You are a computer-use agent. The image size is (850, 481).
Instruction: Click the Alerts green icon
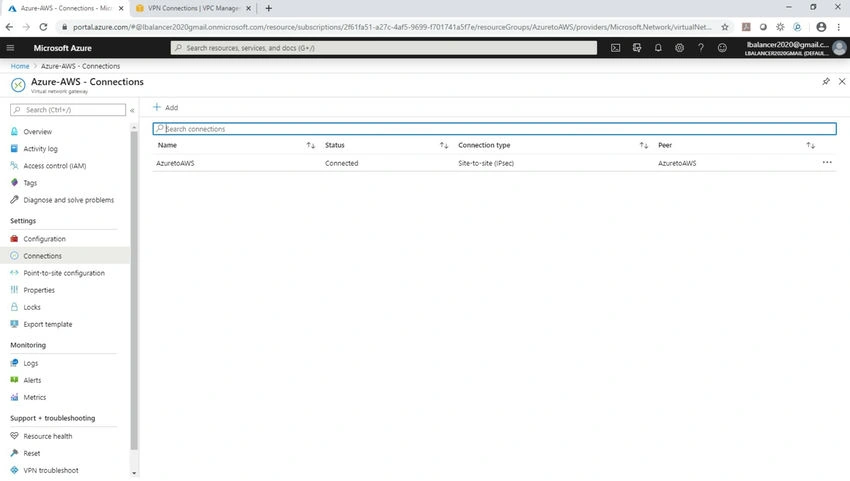coord(14,380)
